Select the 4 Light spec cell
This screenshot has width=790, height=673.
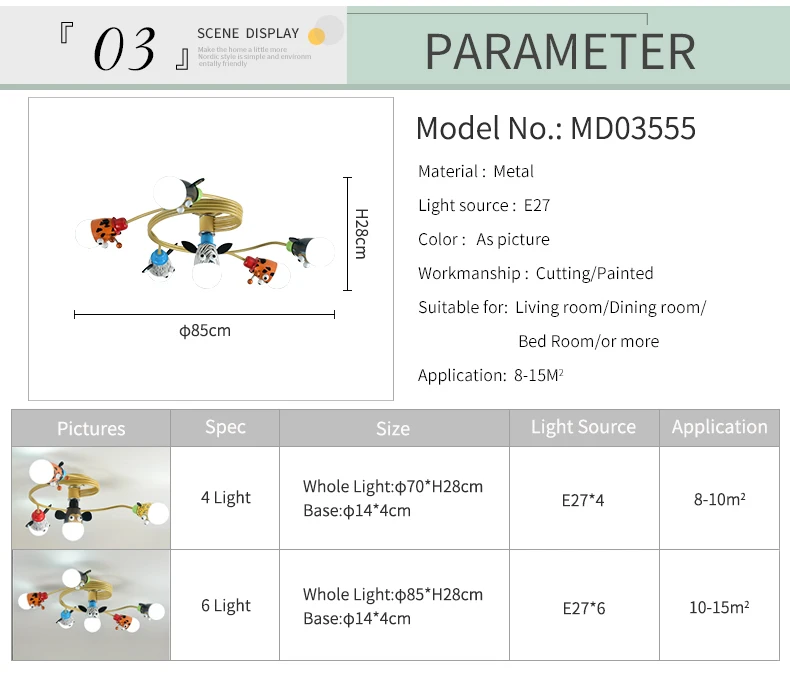point(225,498)
